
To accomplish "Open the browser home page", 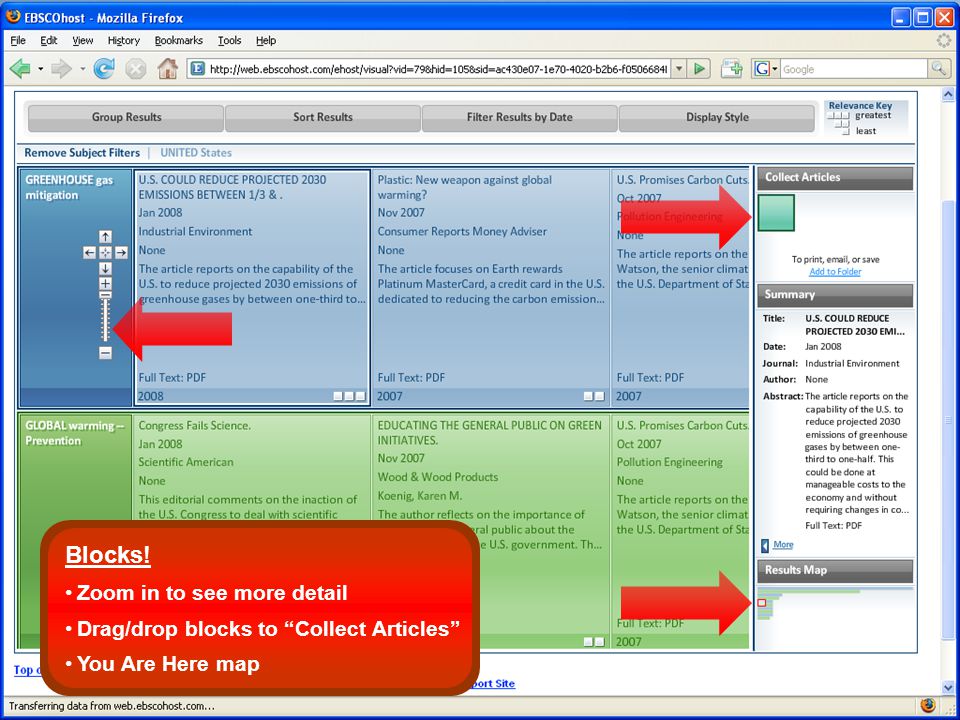I will pos(168,69).
